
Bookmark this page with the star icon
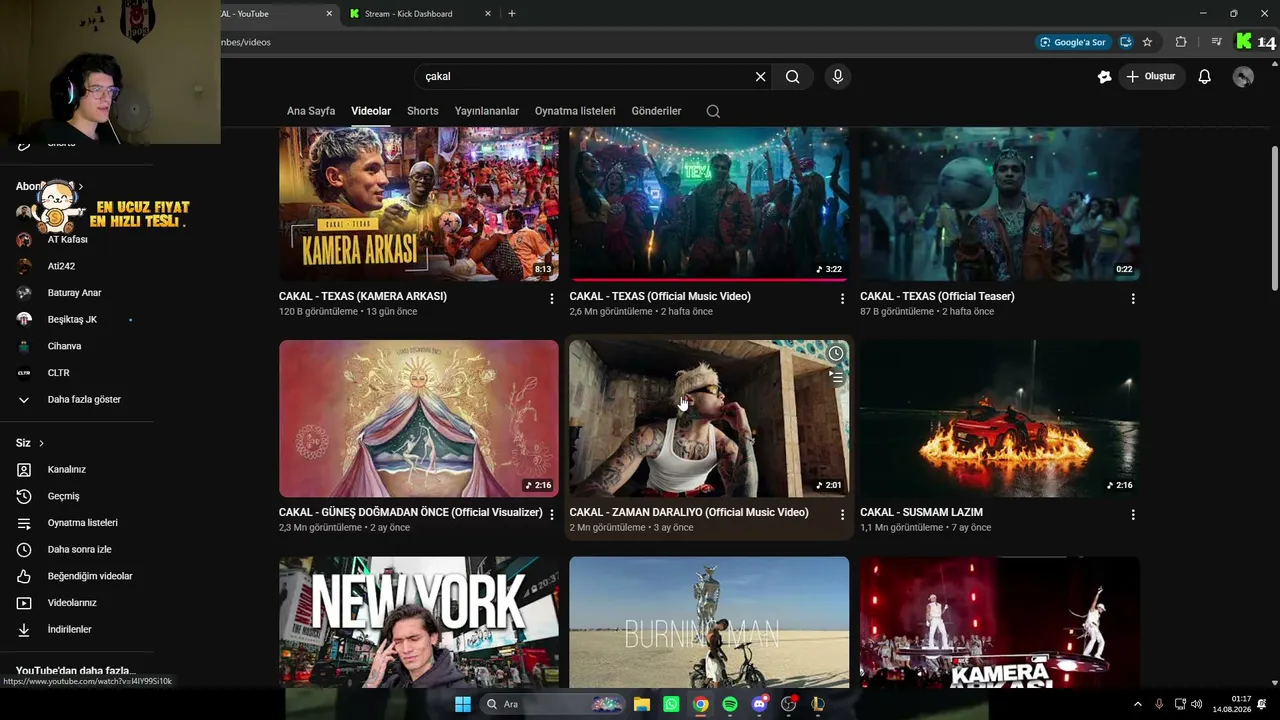pos(1147,42)
